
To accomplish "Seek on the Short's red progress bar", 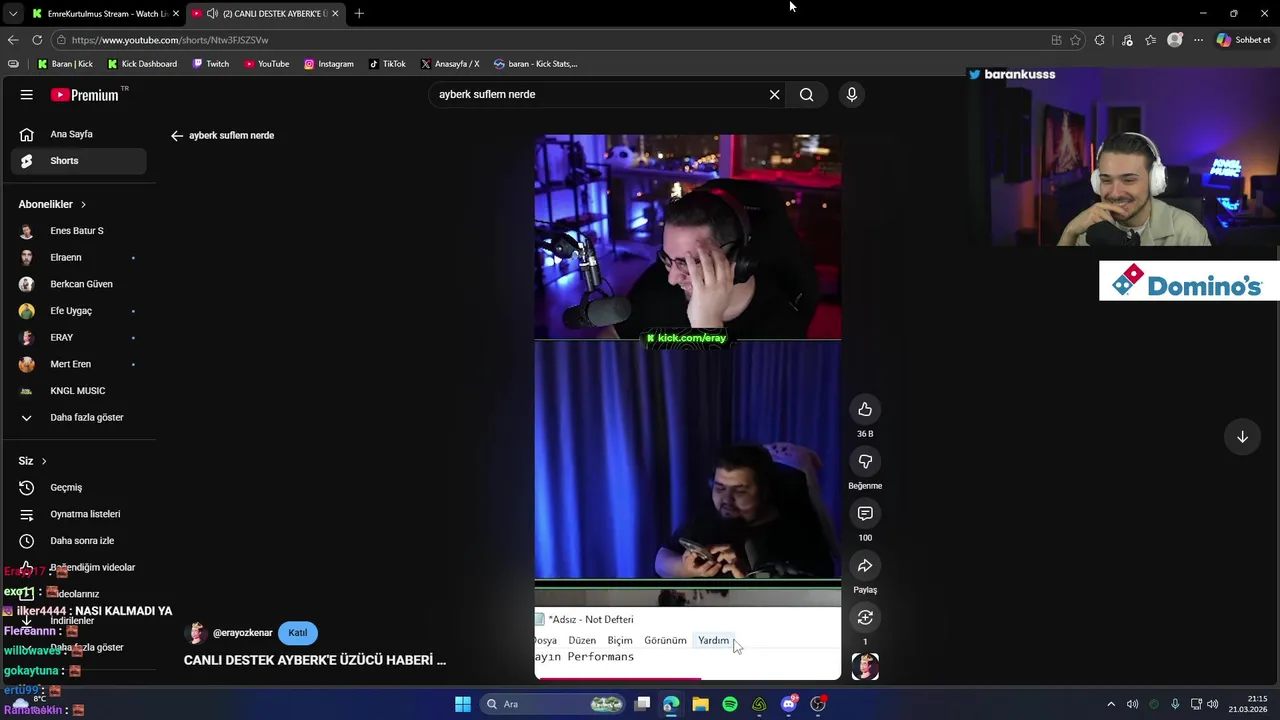I will 688,679.
